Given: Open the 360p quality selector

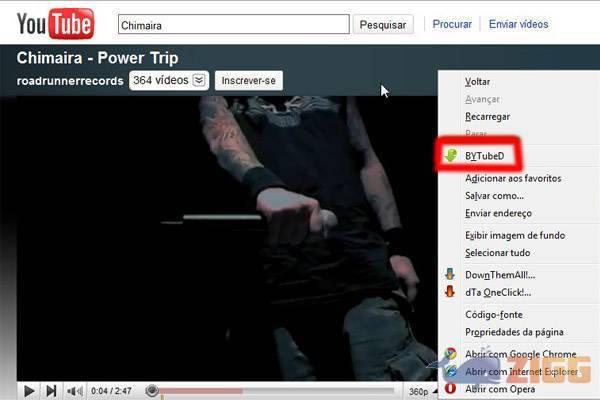Looking at the screenshot, I should pyautogui.click(x=418, y=391).
